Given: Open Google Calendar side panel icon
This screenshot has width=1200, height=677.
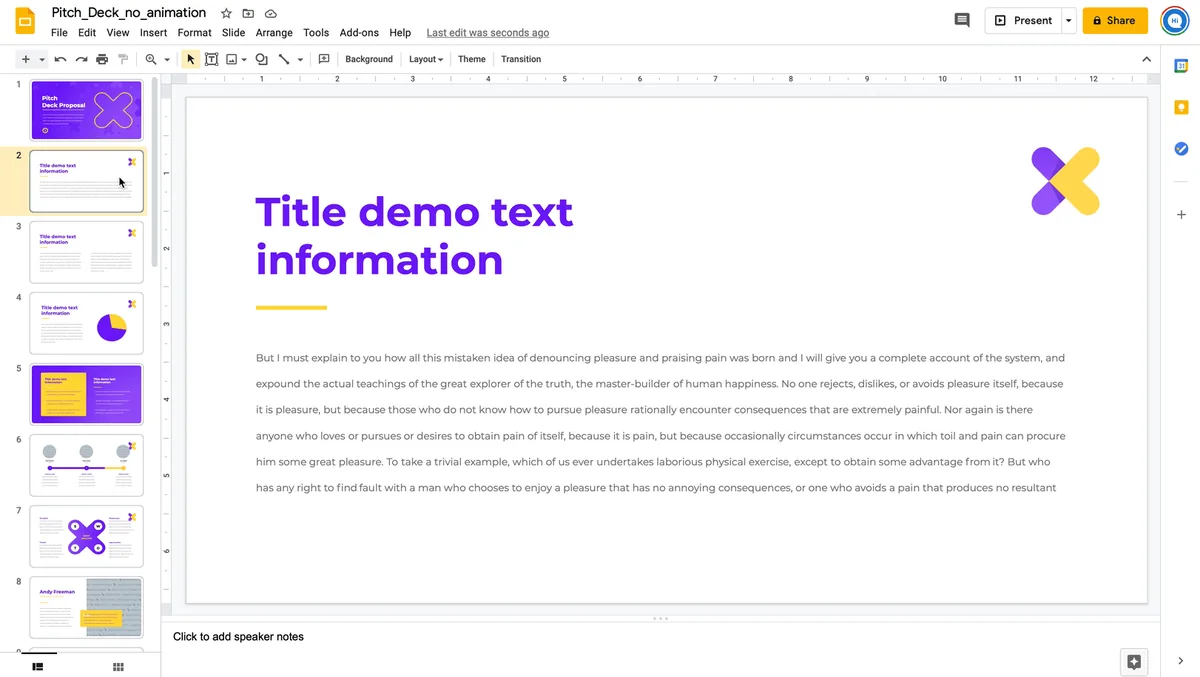Looking at the screenshot, I should pyautogui.click(x=1181, y=66).
